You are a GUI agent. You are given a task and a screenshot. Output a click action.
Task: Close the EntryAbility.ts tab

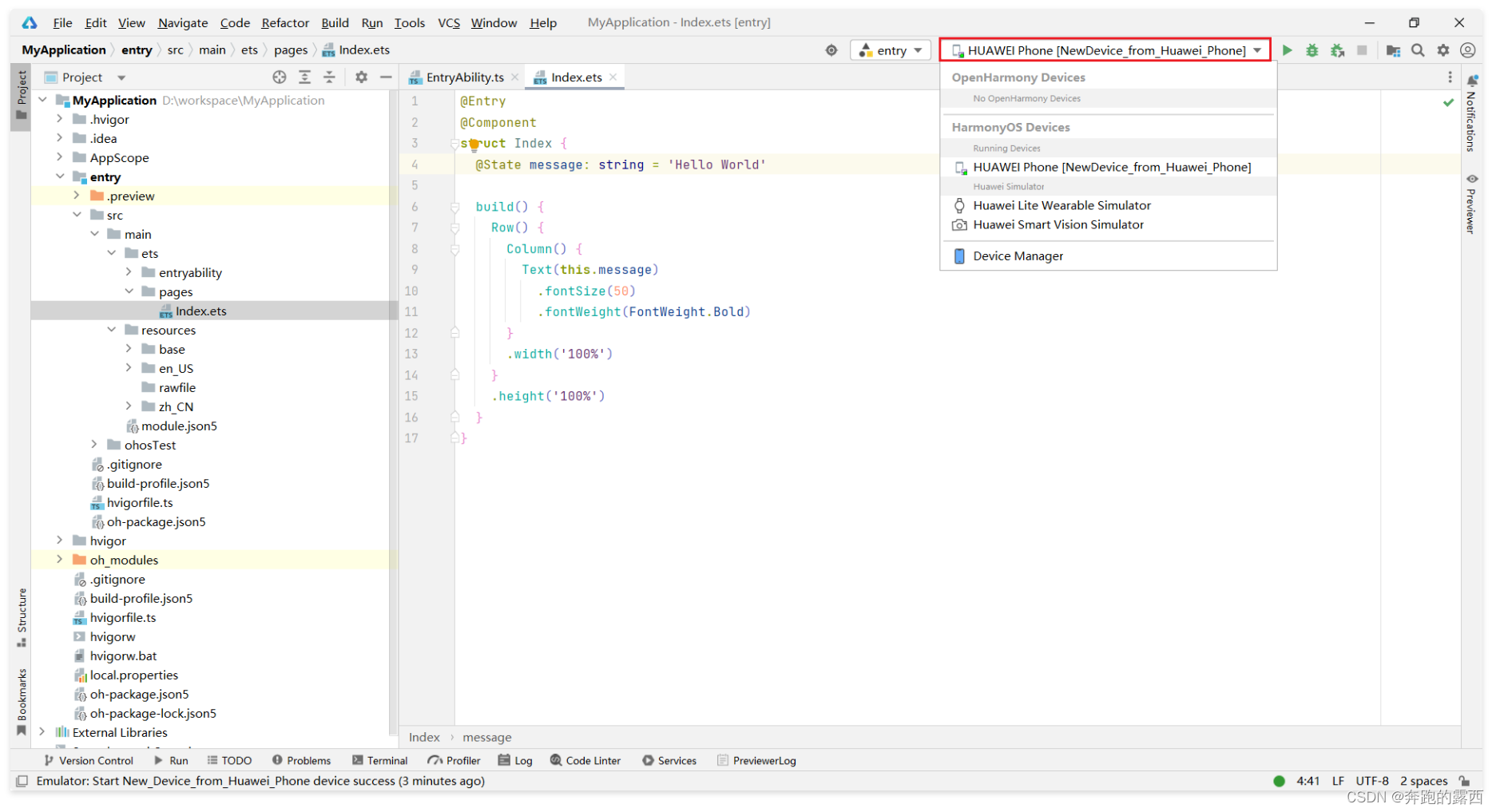click(515, 77)
